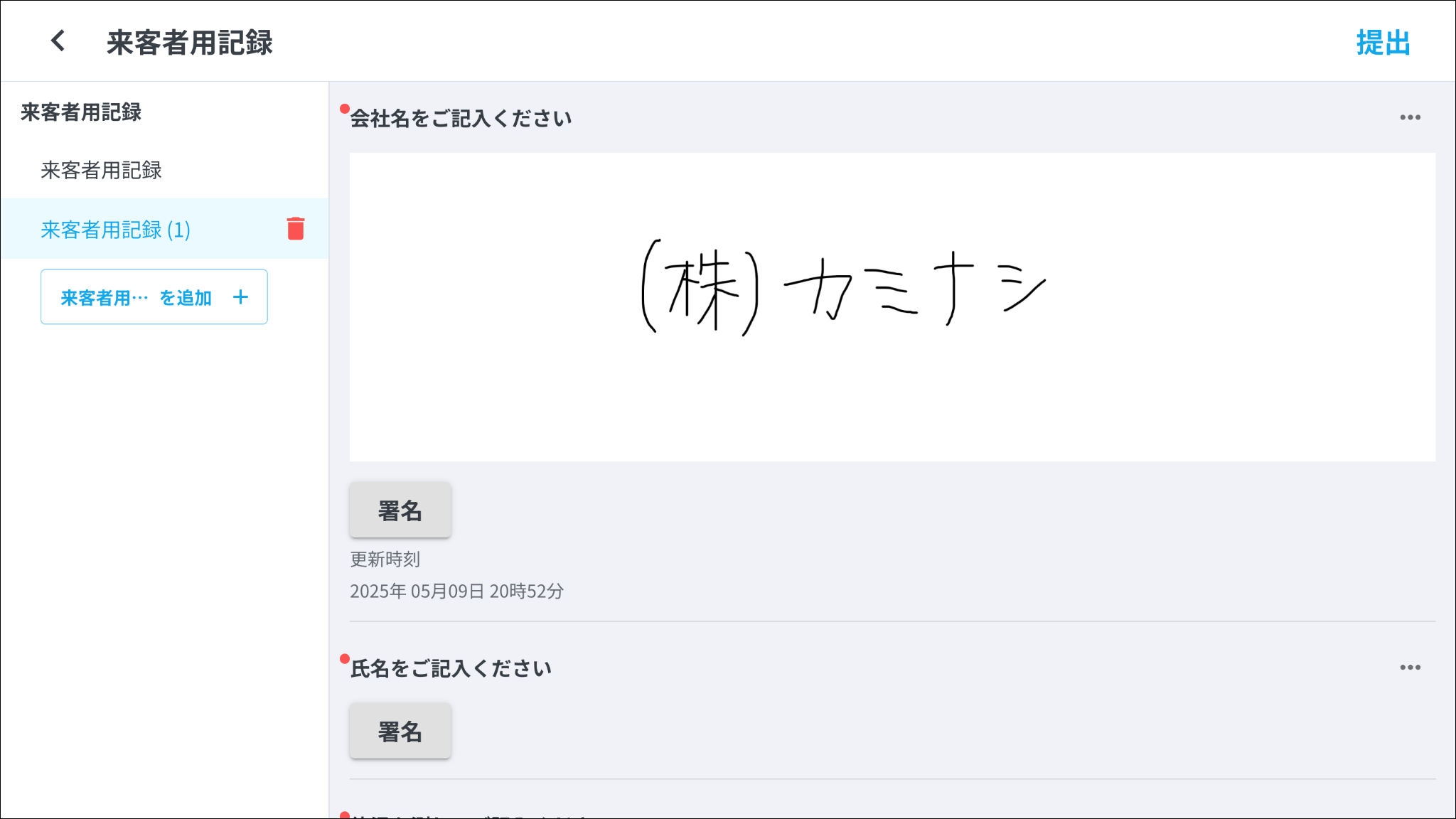Viewport: 1456px width, 819px height.
Task: Click the 来客者用記録 page title in header
Action: 190,43
